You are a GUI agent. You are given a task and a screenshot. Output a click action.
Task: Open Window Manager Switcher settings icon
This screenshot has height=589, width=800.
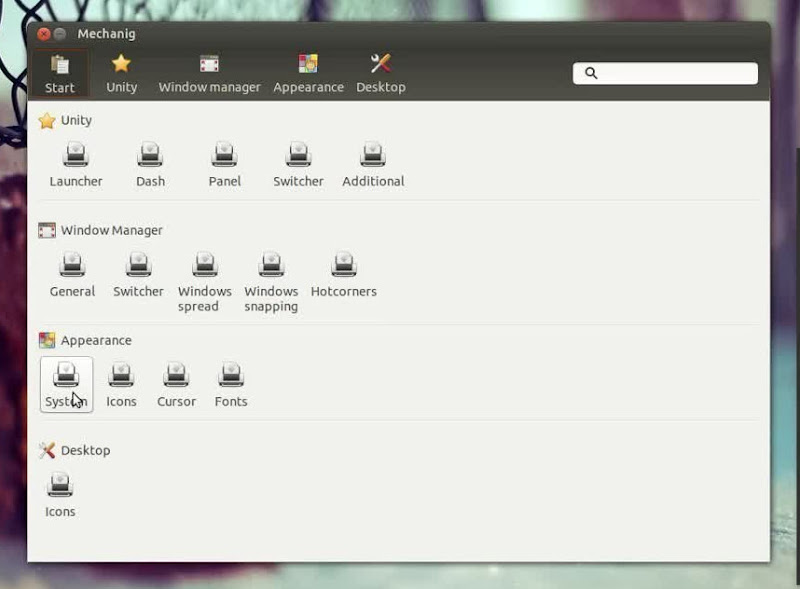click(138, 275)
